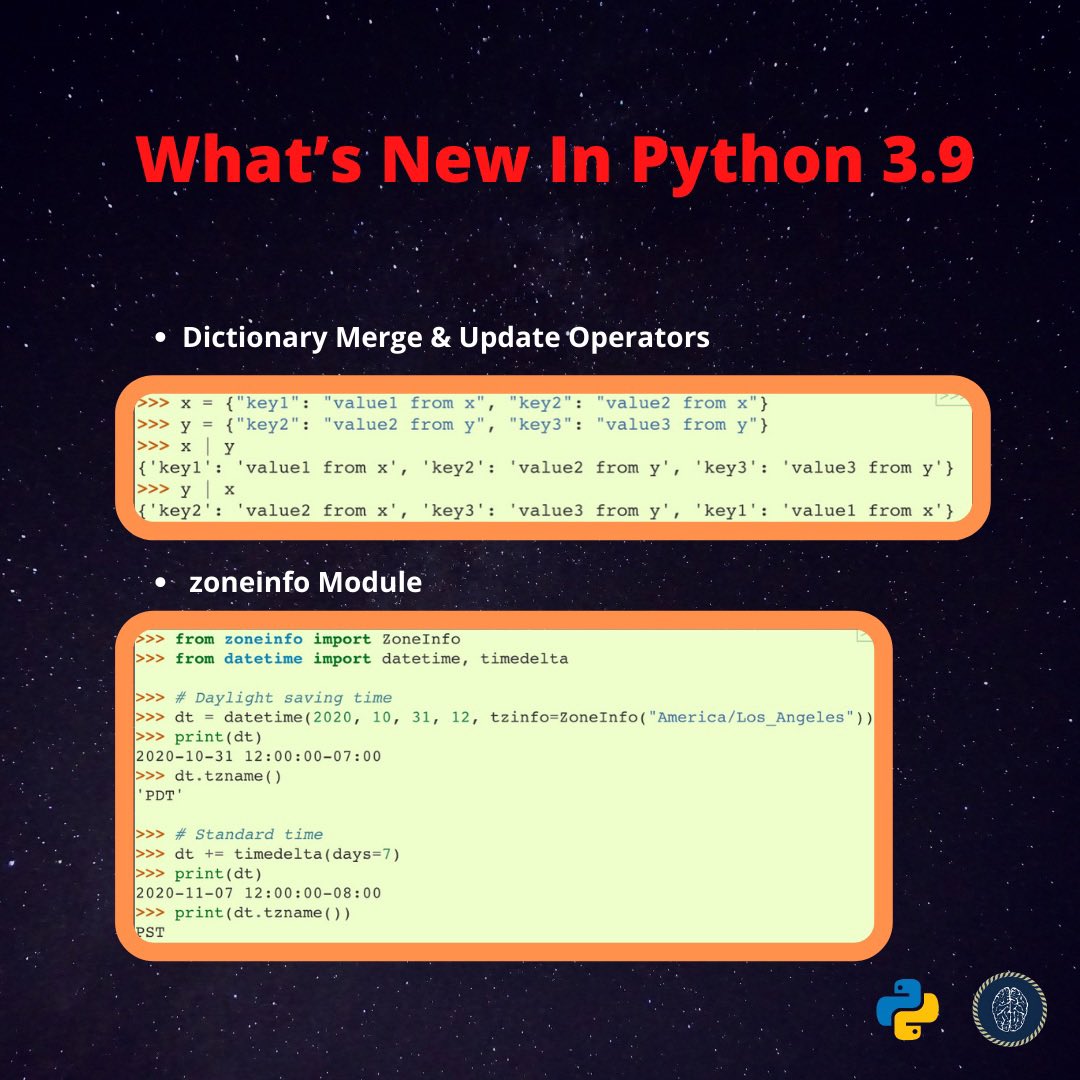Click the PST output line
Viewport: 1080px width, 1080px height.
click(151, 933)
